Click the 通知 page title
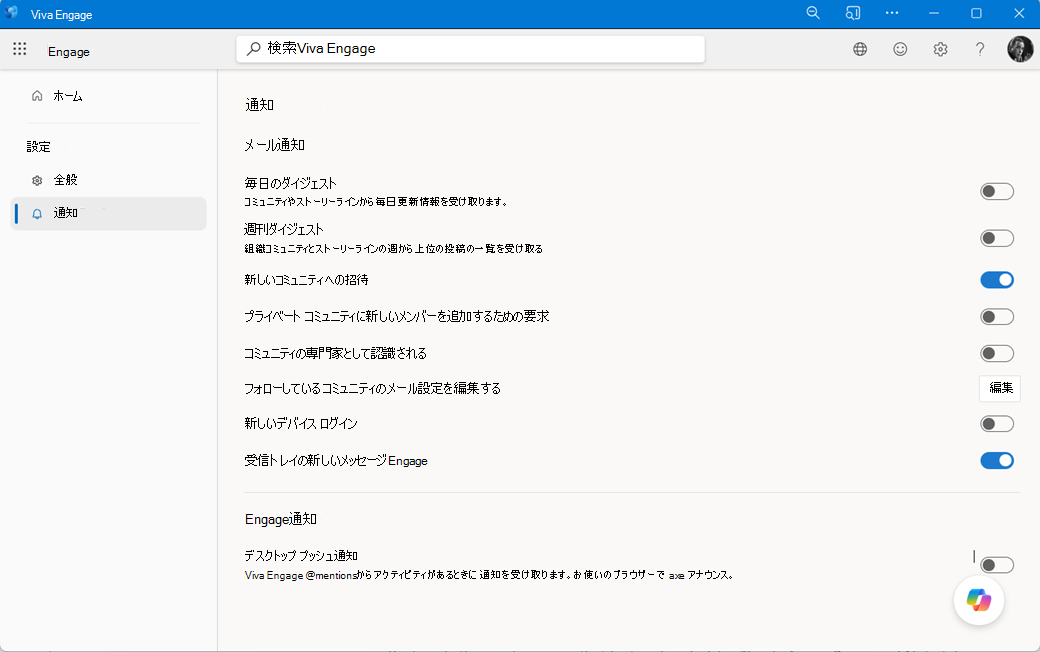This screenshot has height=652, width=1040. [259, 105]
